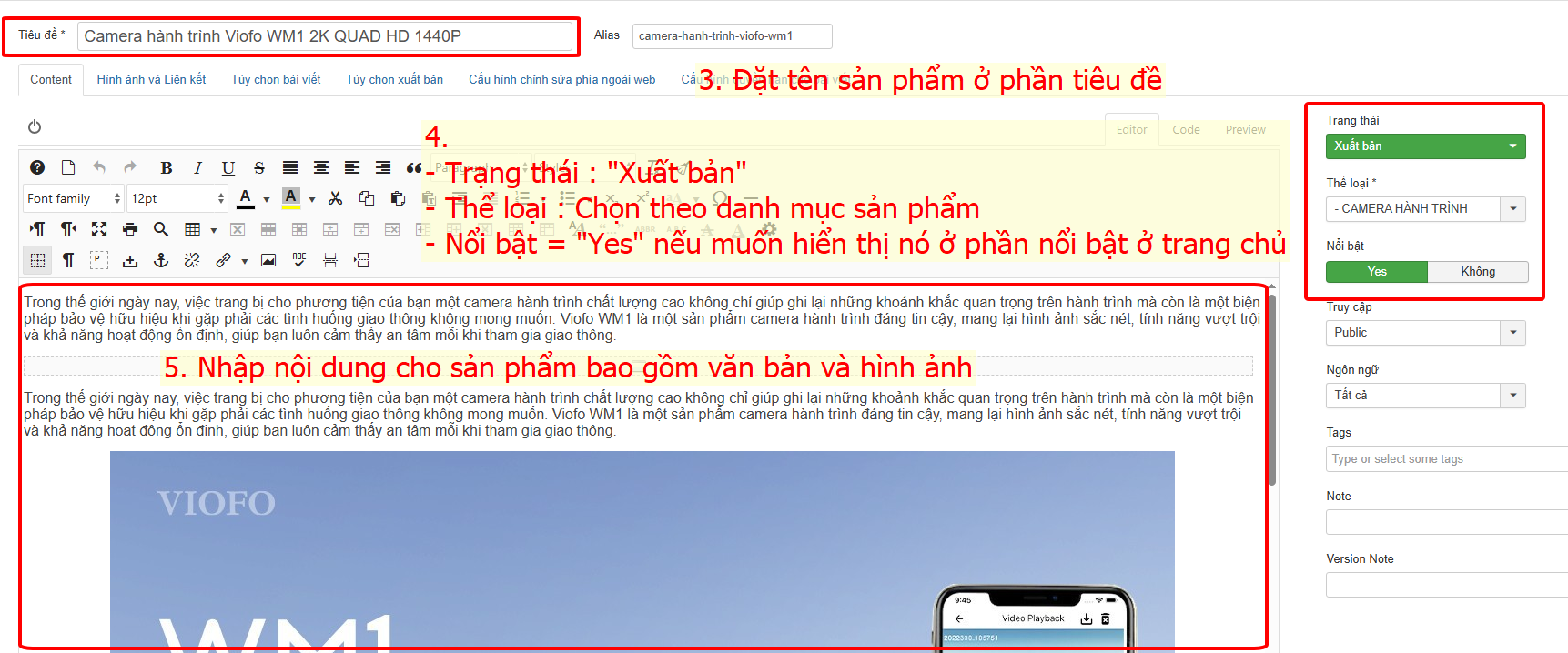Click the Print icon
1568x653 pixels.
(x=130, y=229)
